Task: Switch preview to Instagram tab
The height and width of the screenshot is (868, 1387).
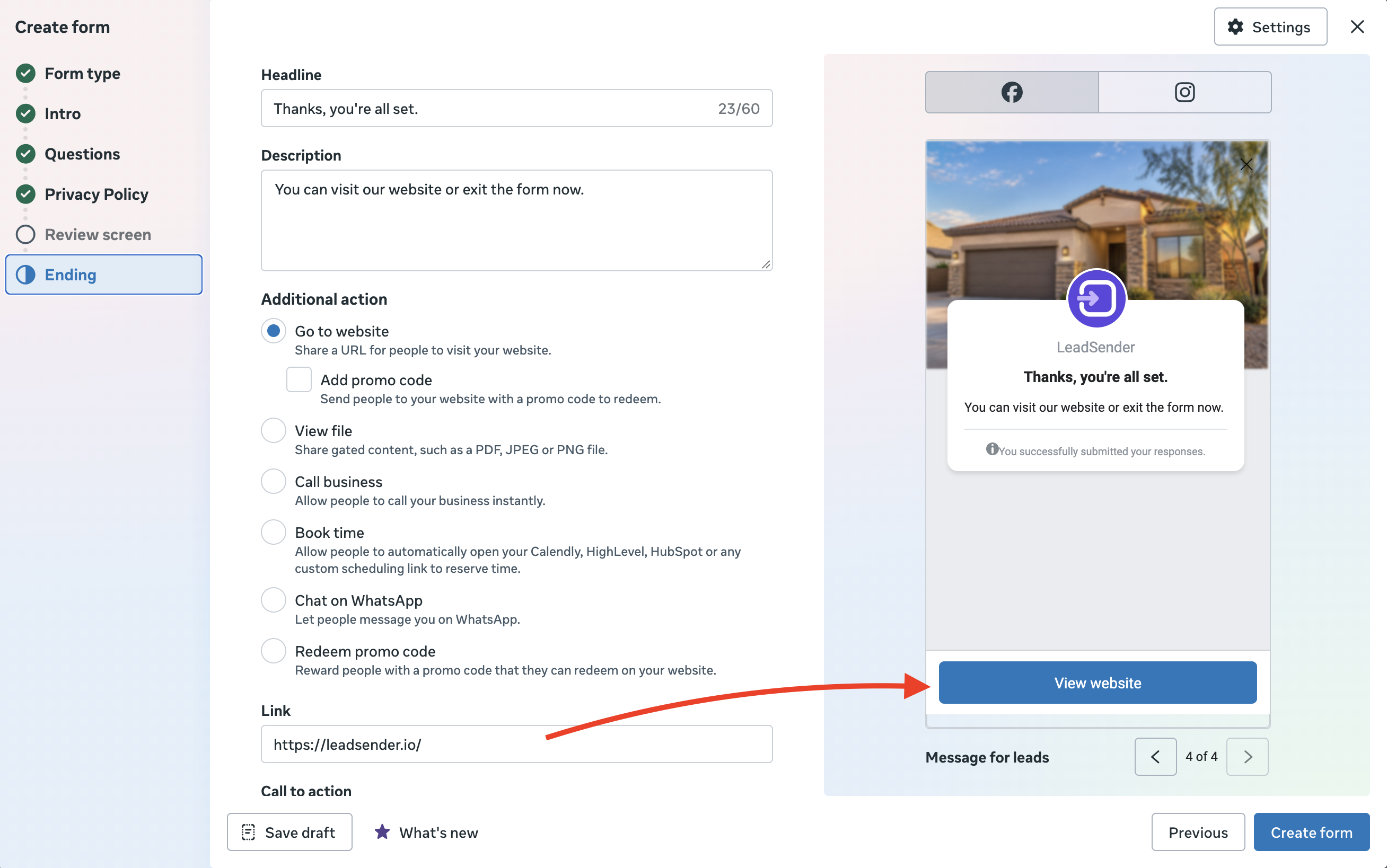Action: tap(1184, 92)
